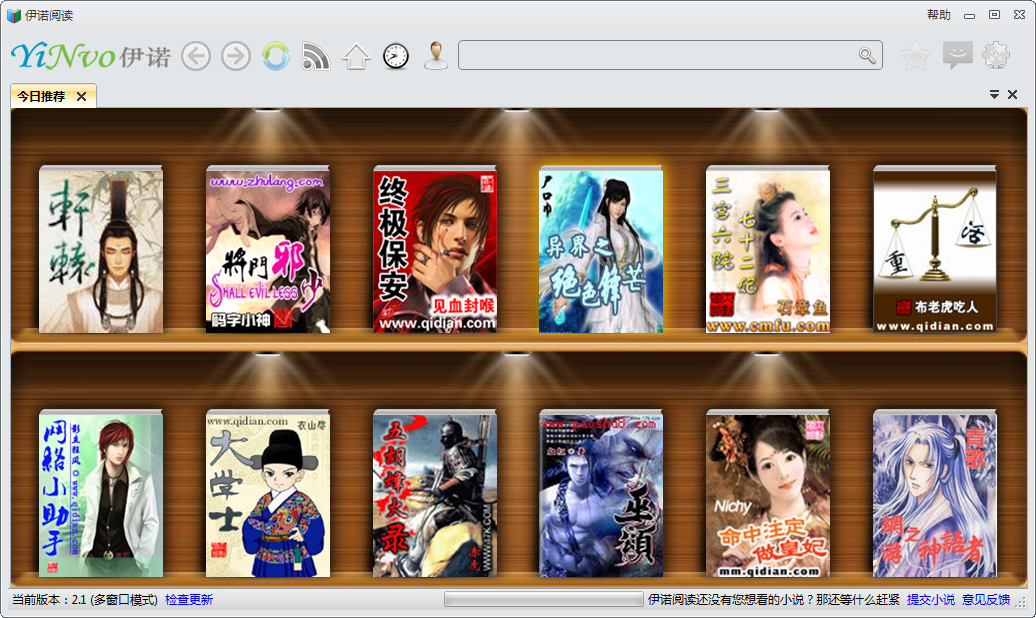Click the 提交小说 link
Viewport: 1036px width, 618px height.
click(930, 599)
